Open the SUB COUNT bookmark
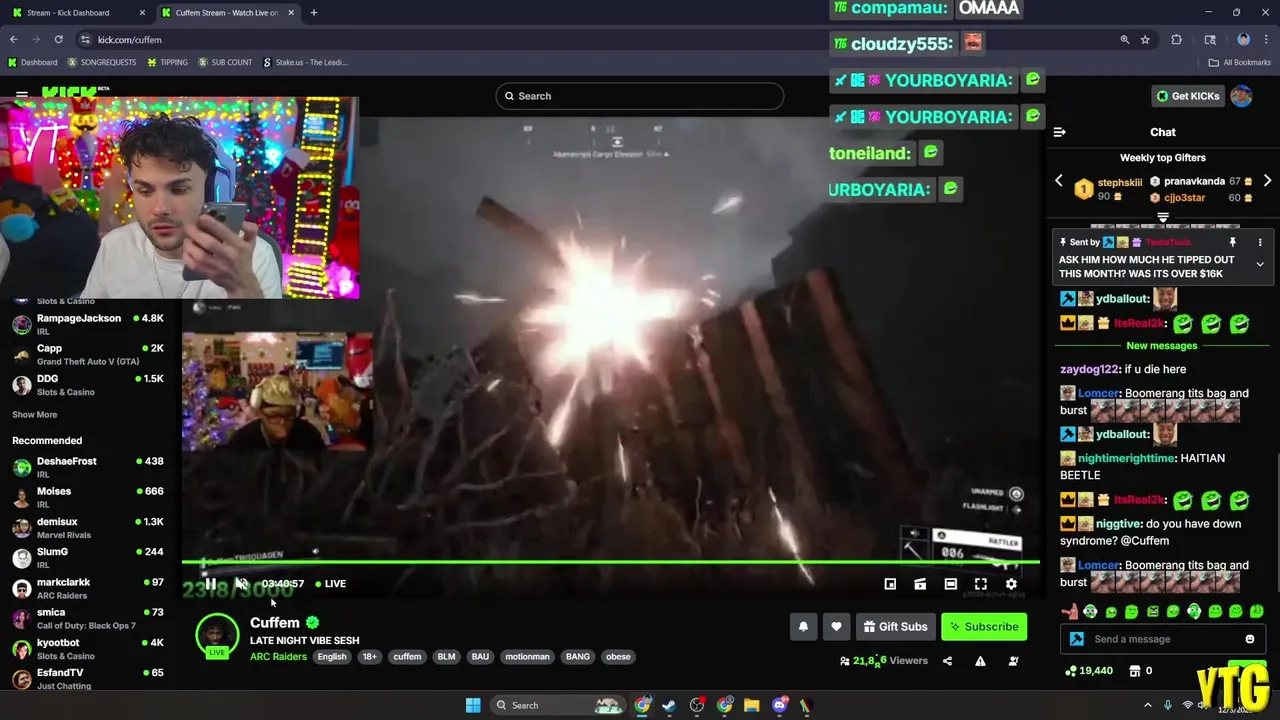The height and width of the screenshot is (720, 1280). [x=225, y=62]
